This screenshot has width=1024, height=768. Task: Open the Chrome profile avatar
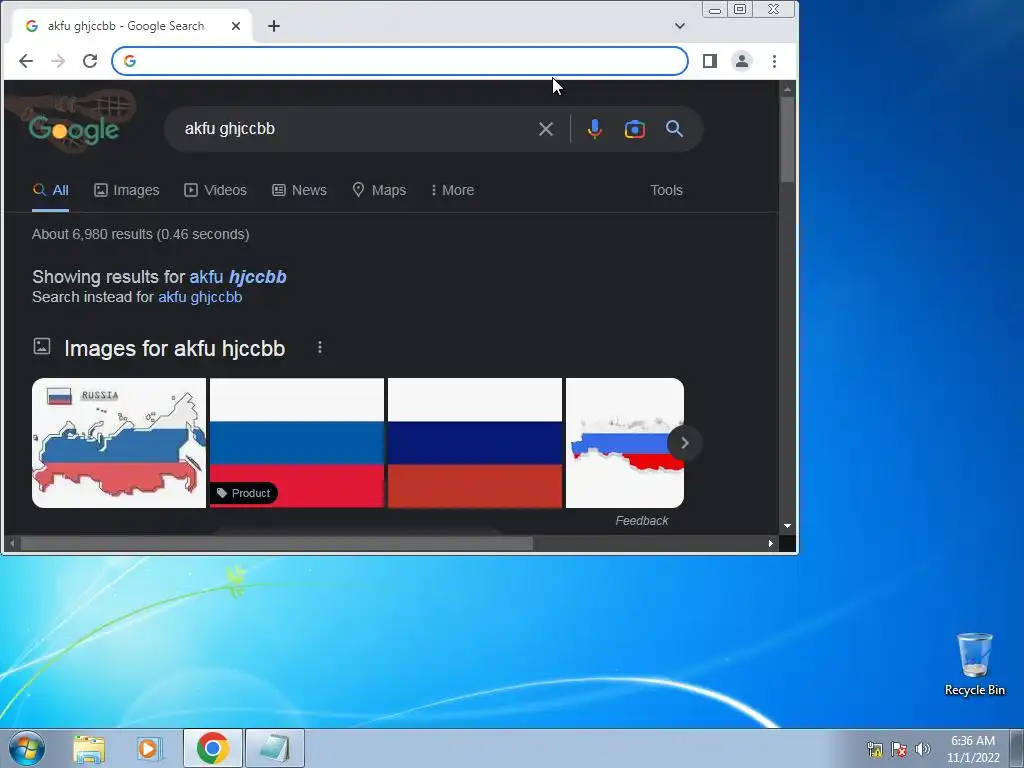[742, 61]
